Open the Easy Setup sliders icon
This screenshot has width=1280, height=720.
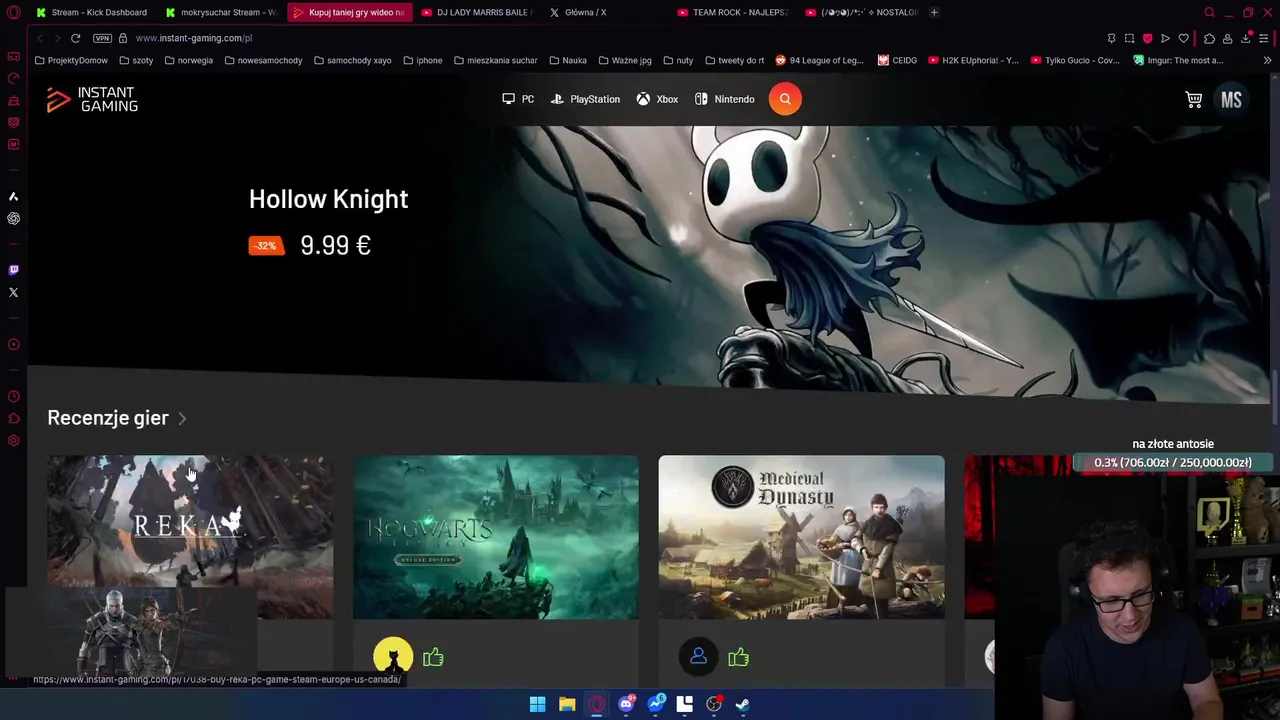[x=1264, y=38]
